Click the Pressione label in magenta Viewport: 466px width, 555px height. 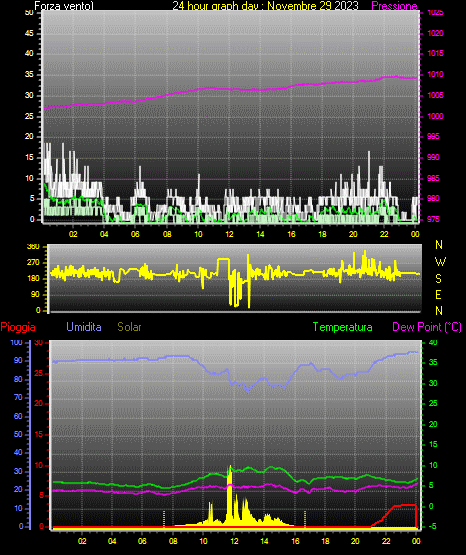pos(394,6)
